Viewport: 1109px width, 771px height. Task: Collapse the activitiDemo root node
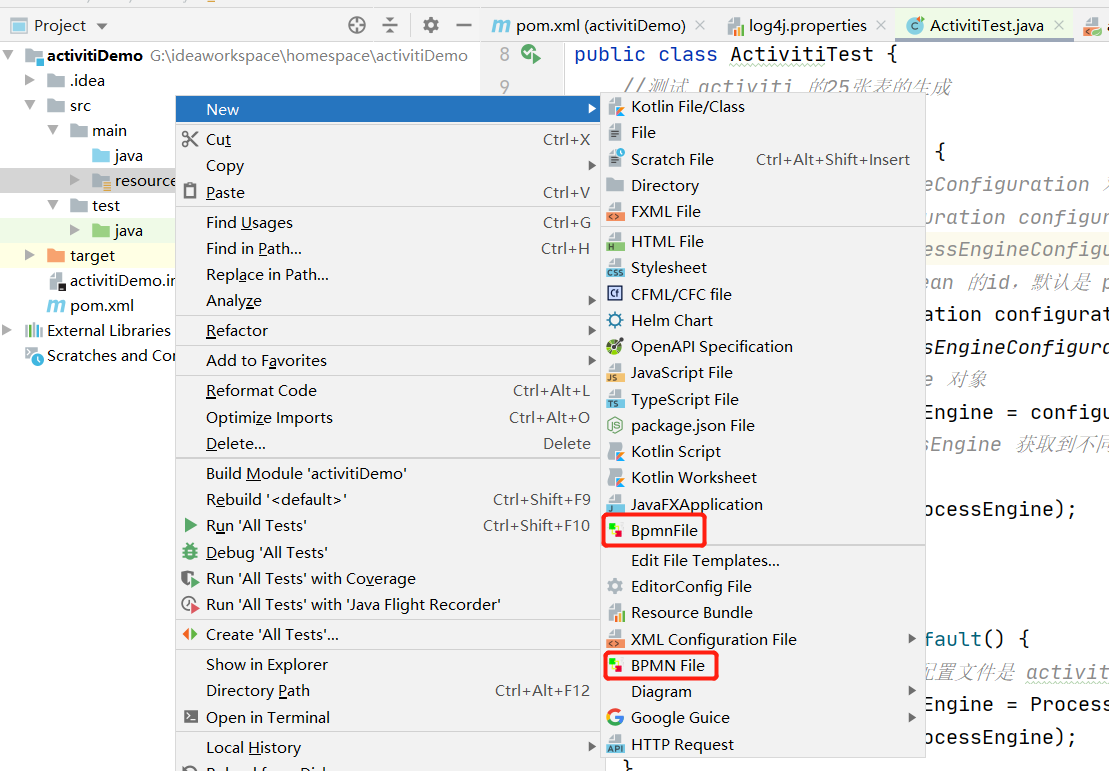tap(8, 55)
